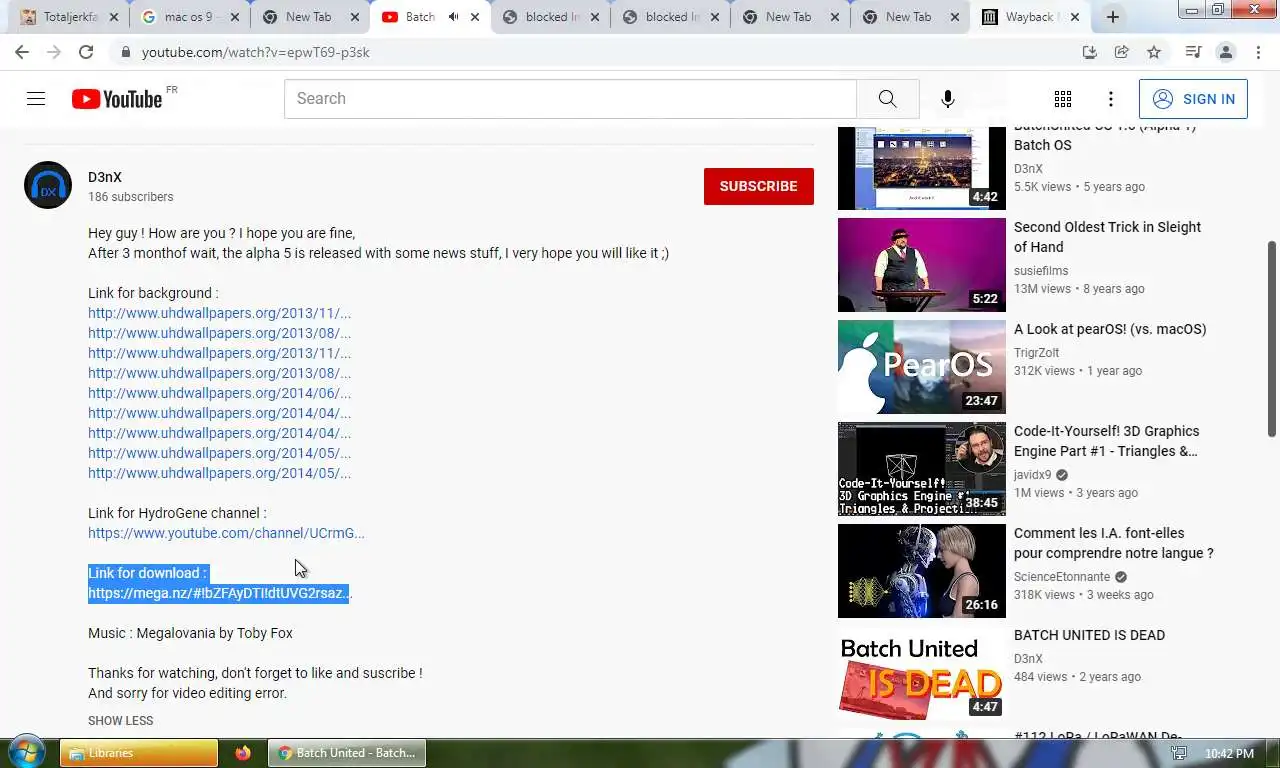Open the Code-It-Yourself 3D Graphics thumbnail
1280x768 pixels.
point(922,469)
